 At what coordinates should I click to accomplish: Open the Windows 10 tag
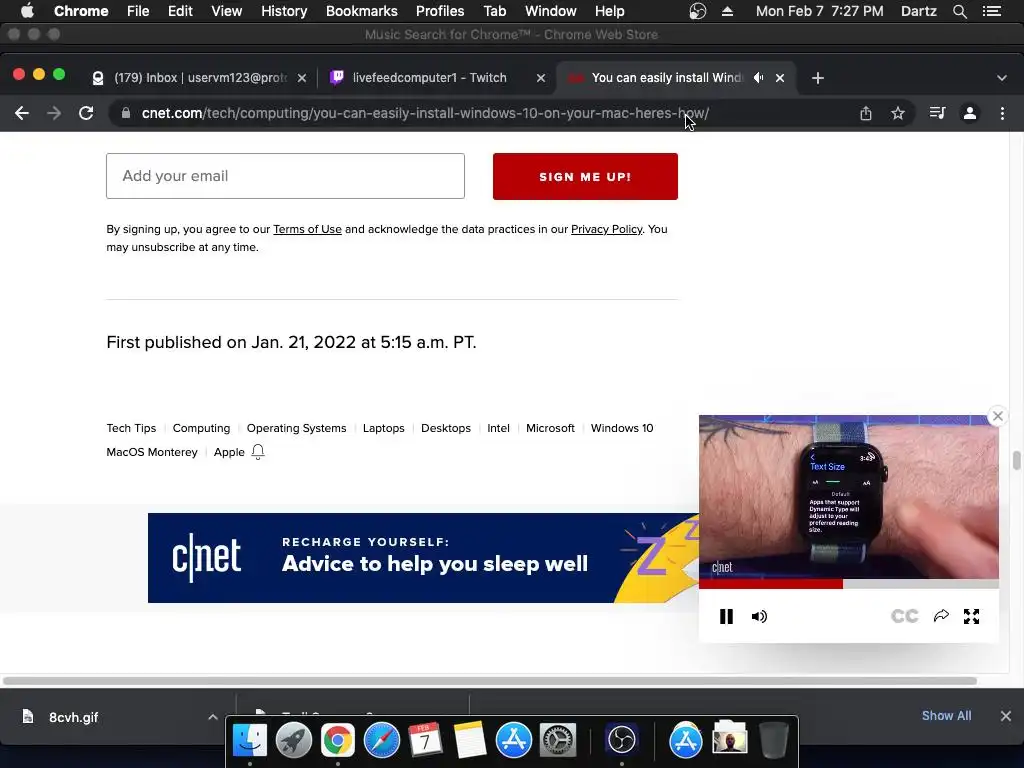622,428
